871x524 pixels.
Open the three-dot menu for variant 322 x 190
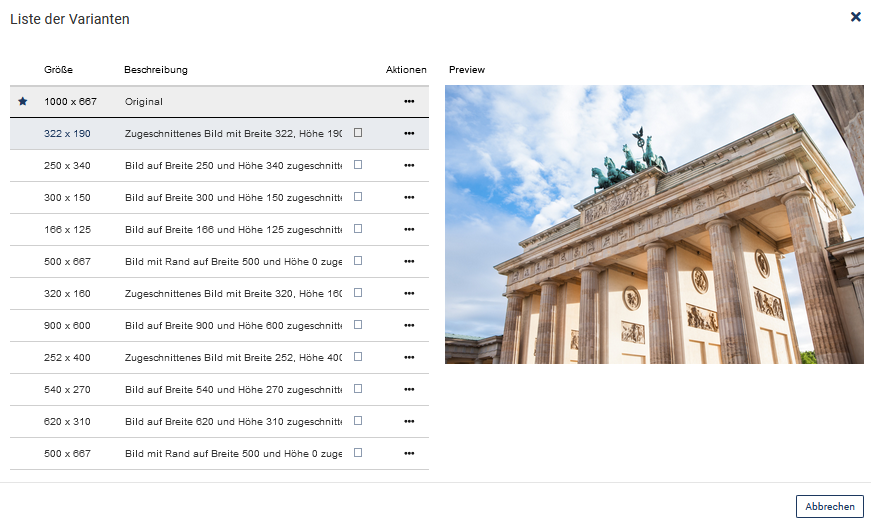coord(409,134)
